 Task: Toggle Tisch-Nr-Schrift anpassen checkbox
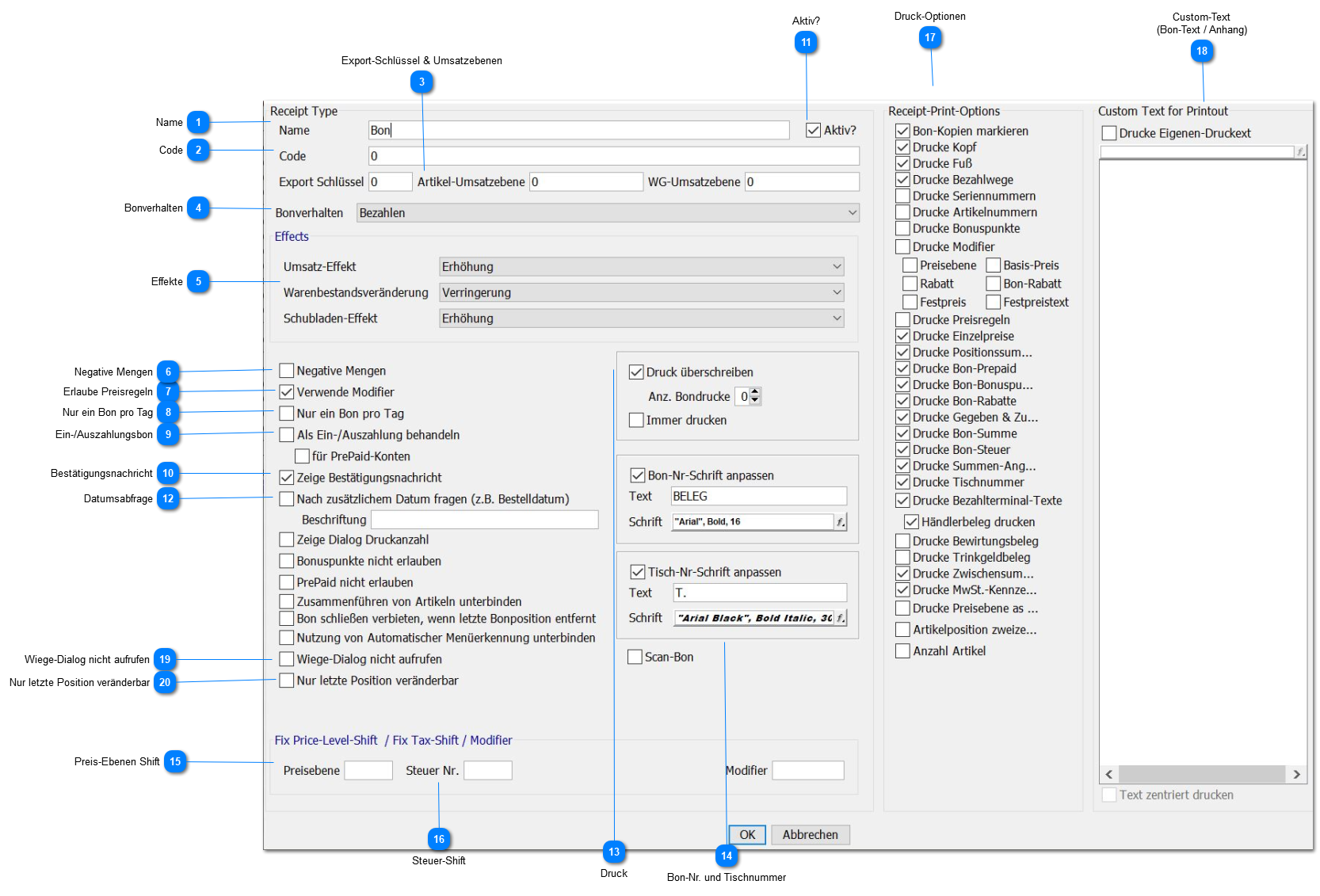point(638,572)
